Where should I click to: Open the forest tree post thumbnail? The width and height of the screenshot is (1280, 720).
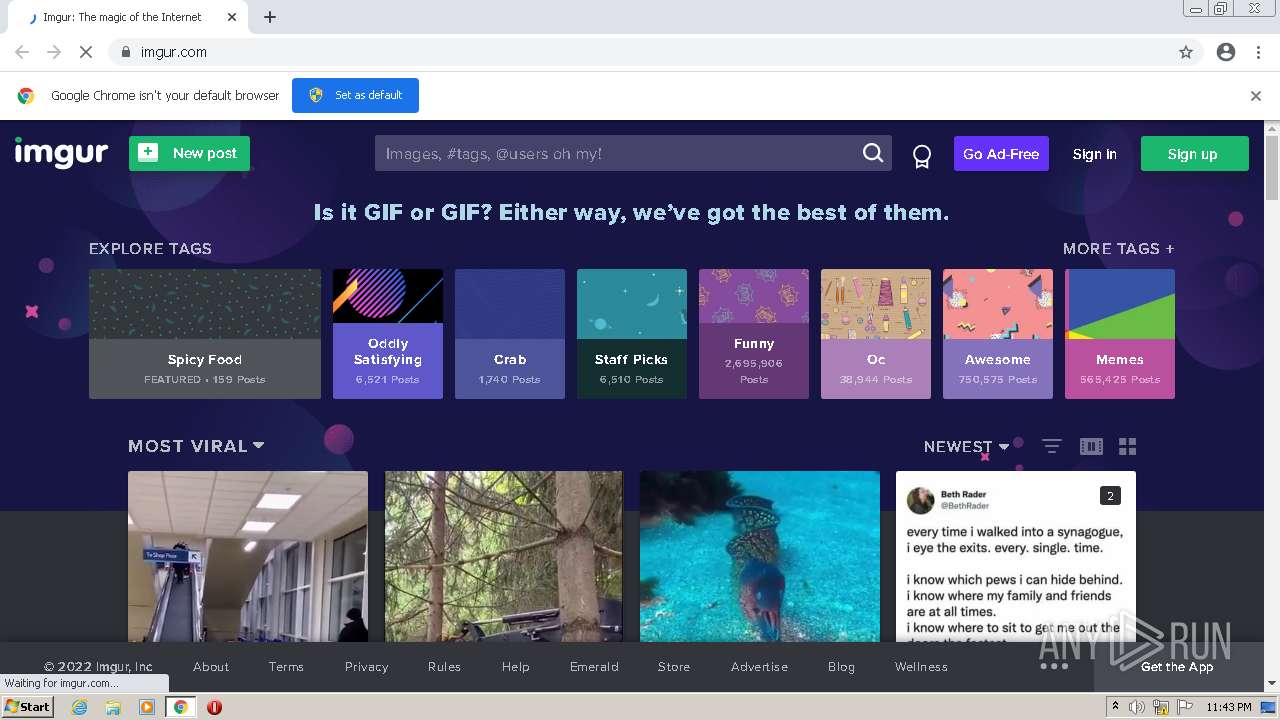coord(504,556)
